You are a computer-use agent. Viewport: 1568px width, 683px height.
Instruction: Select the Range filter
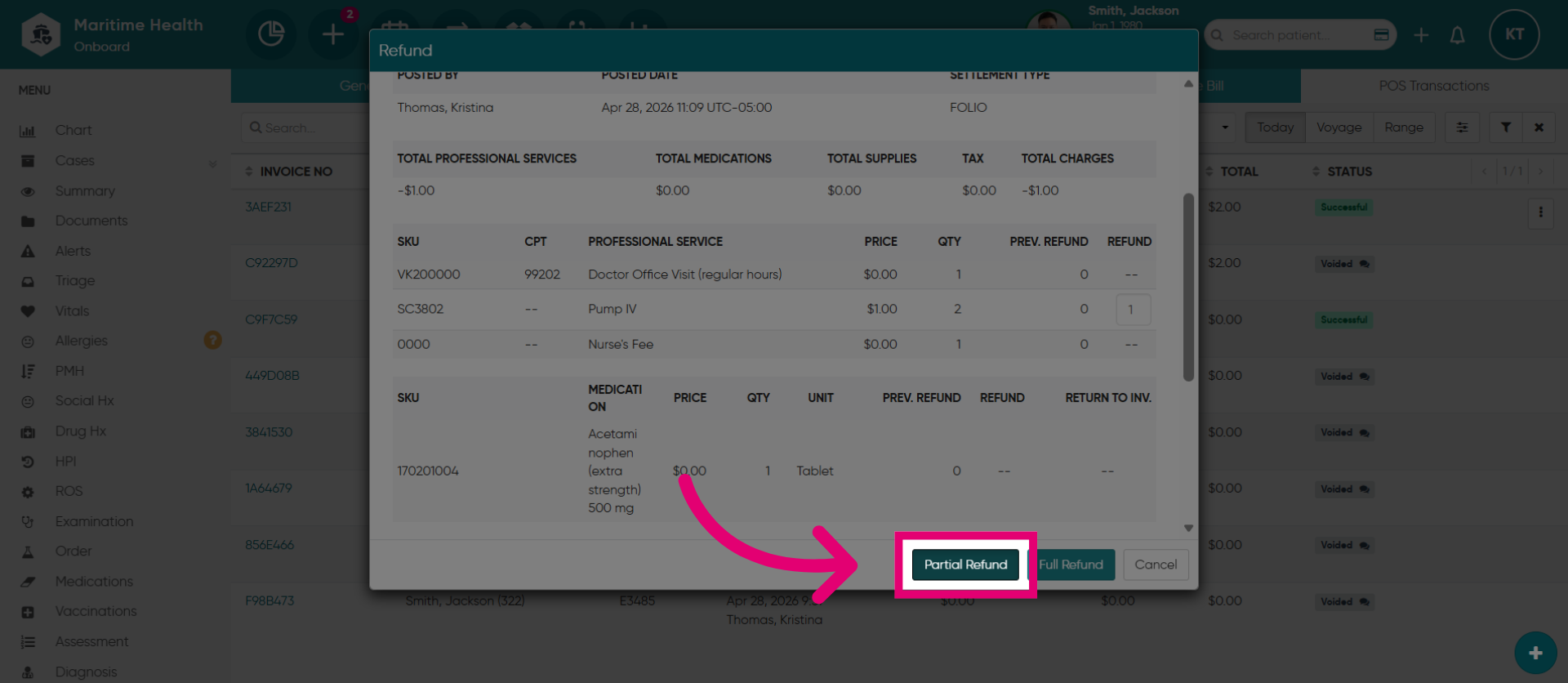[x=1404, y=127]
